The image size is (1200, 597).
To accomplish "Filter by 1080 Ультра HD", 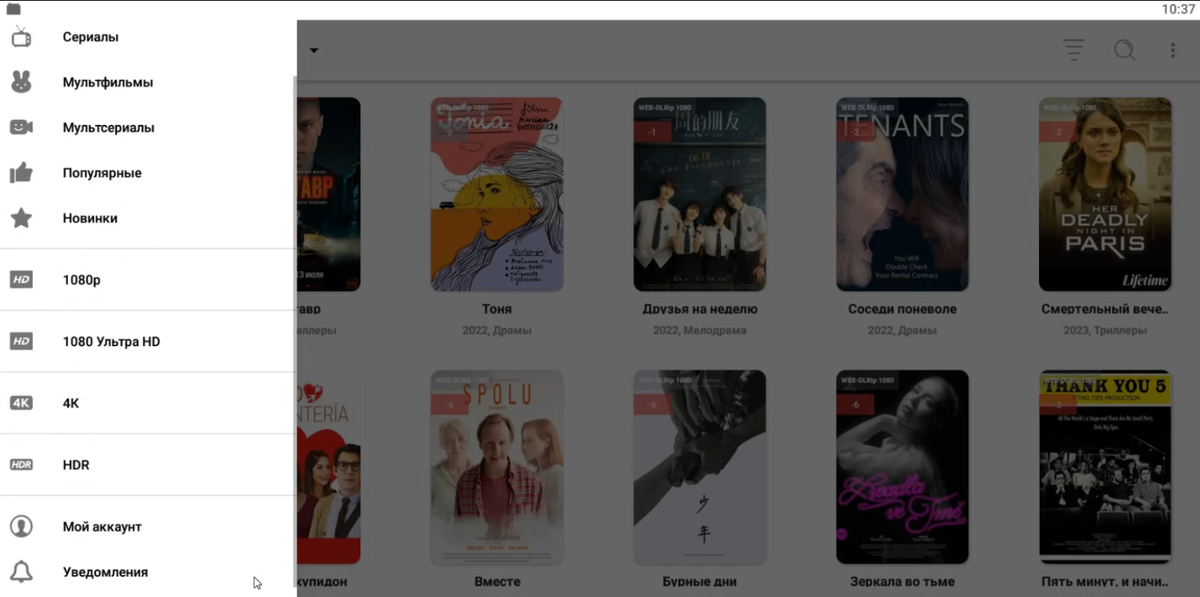I will tap(148, 342).
